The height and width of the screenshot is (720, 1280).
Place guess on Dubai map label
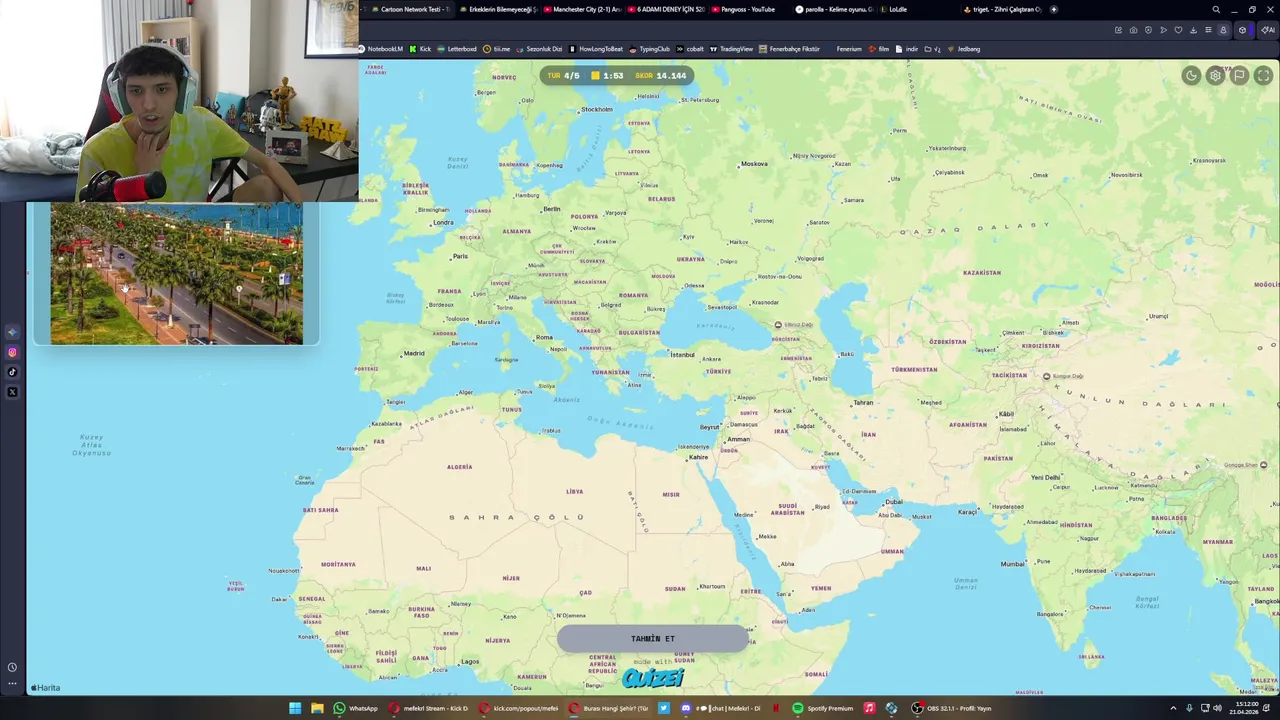(x=892, y=502)
